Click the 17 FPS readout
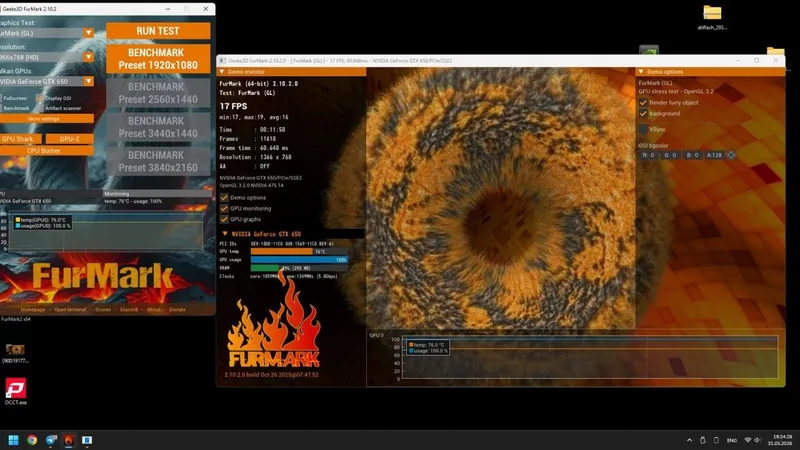 coord(233,106)
